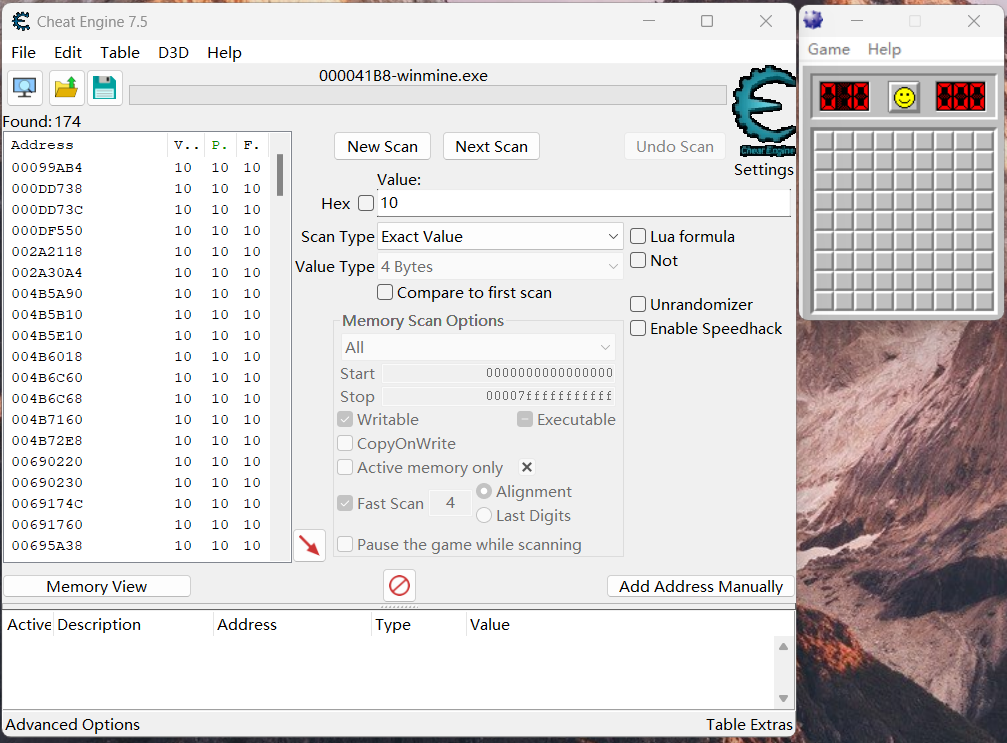Toggle the Enable Speedhack checkbox
This screenshot has height=743, width=1007.
[x=638, y=328]
